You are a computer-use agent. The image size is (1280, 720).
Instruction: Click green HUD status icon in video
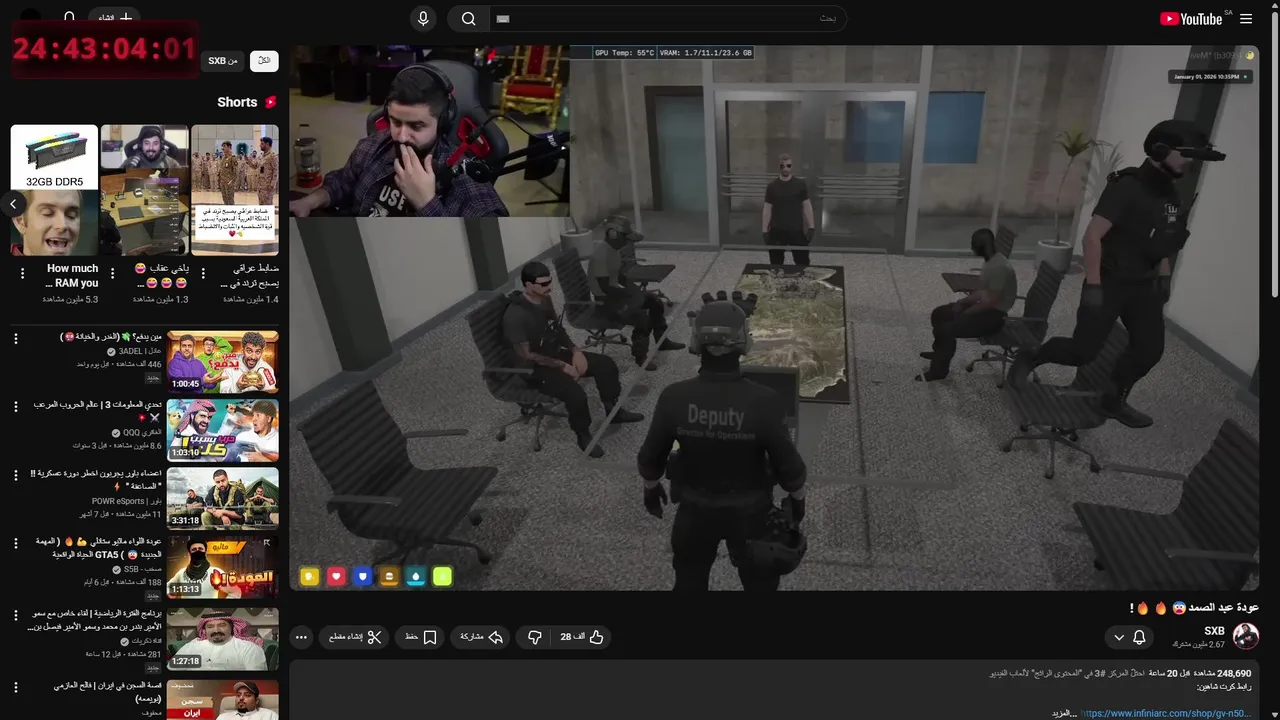(442, 576)
